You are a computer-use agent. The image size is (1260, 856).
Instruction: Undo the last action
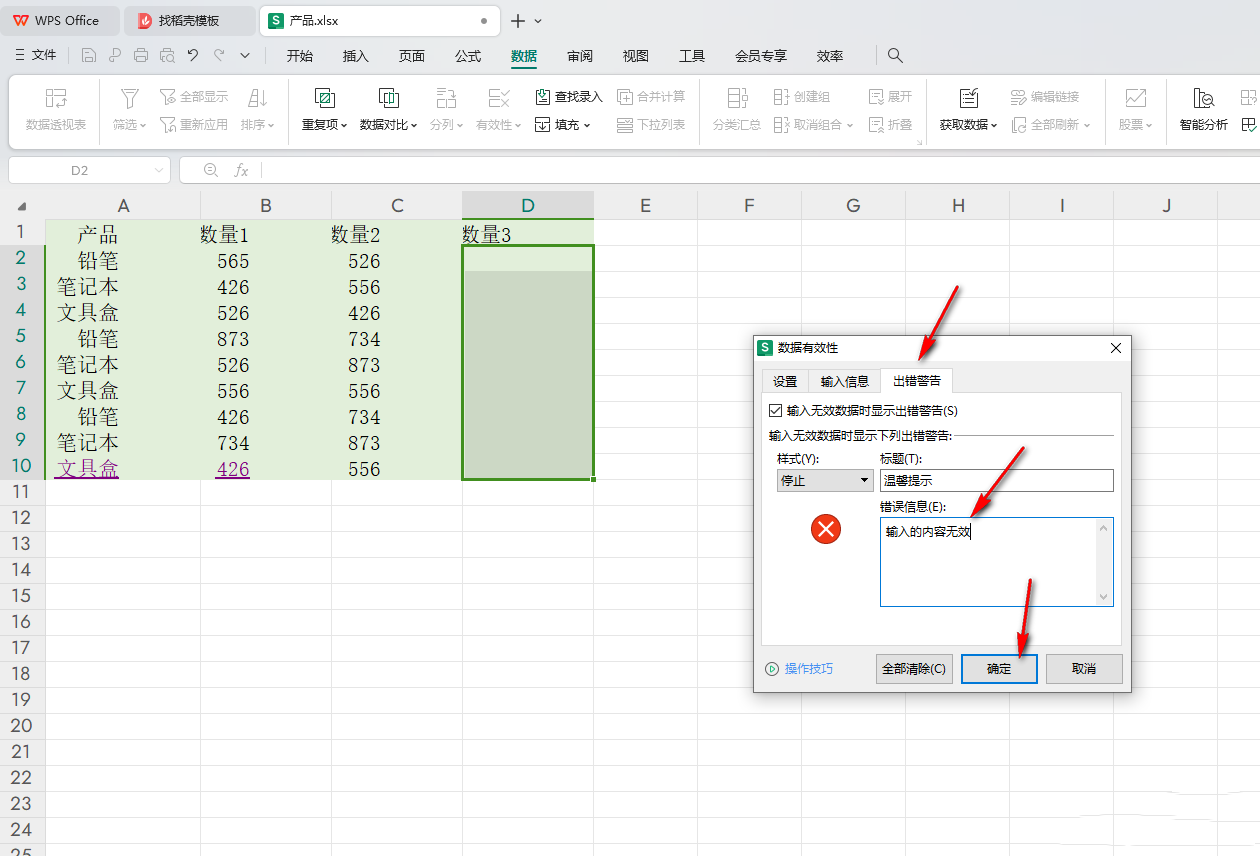pyautogui.click(x=193, y=56)
